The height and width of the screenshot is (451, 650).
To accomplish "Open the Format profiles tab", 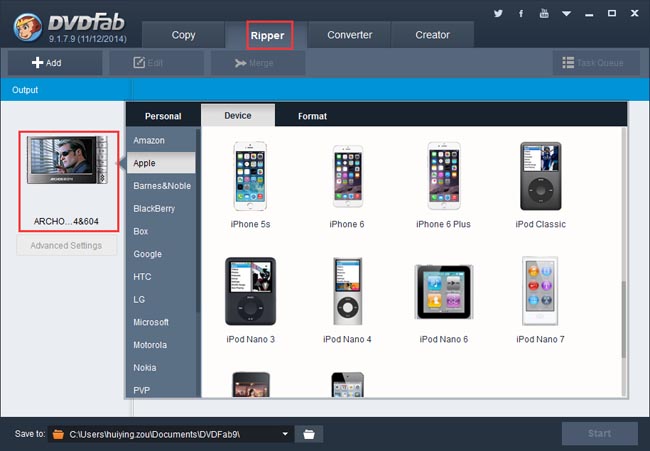I will point(312,116).
